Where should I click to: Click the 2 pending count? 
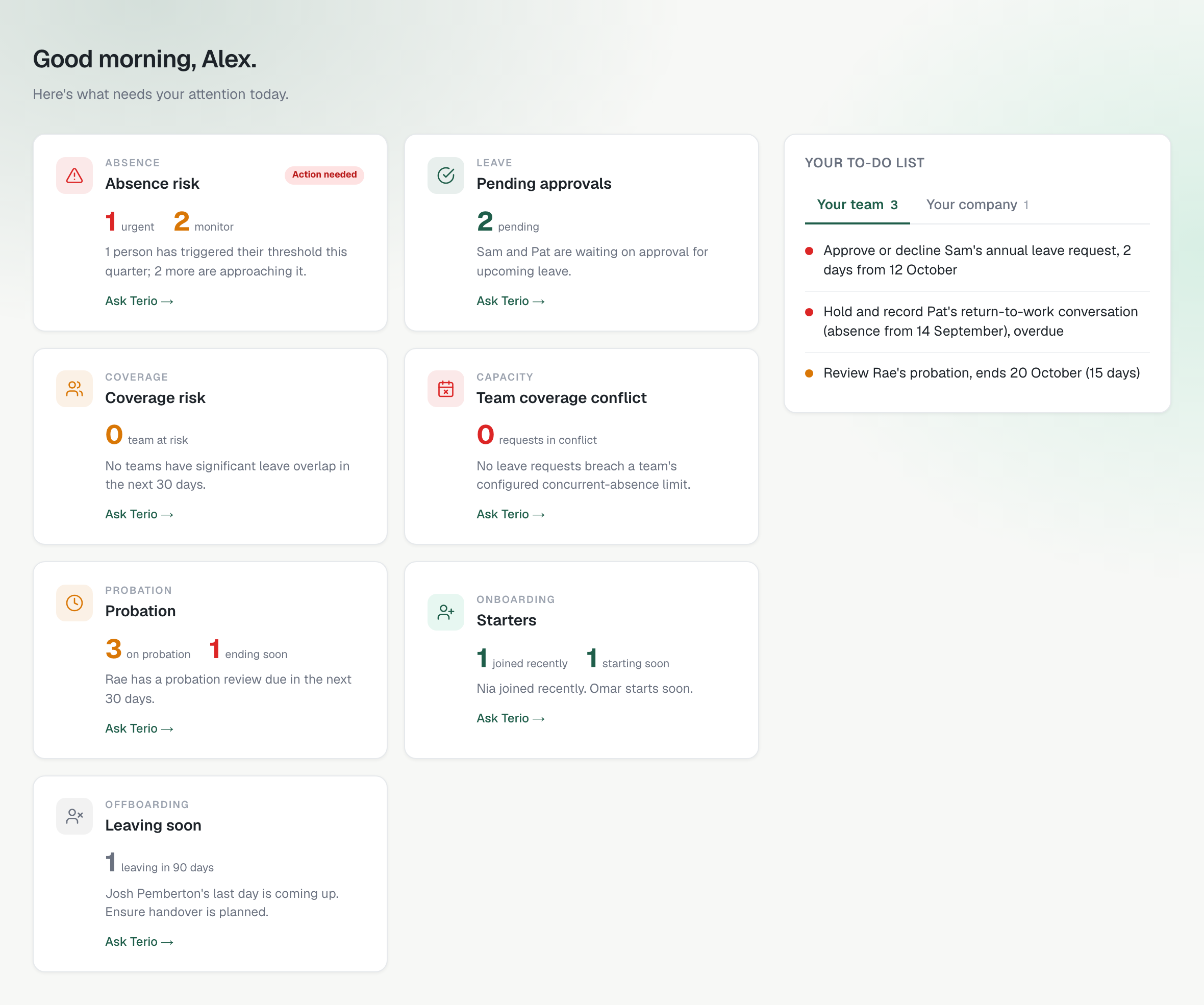pos(508,222)
